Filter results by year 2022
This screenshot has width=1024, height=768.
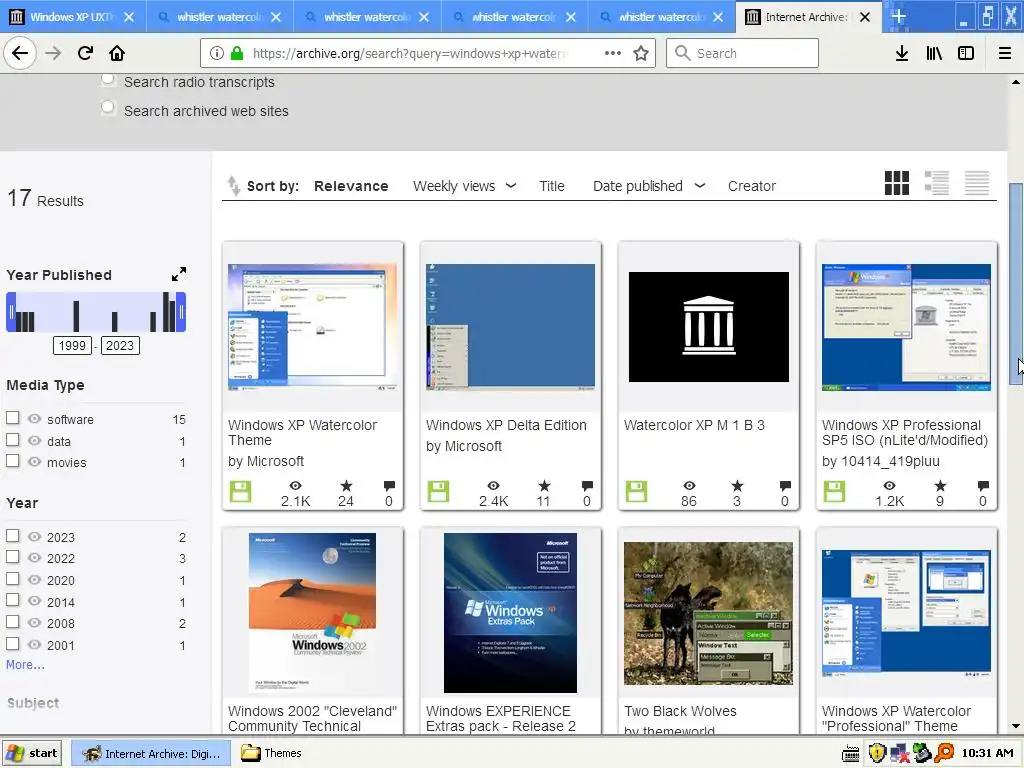[x=12, y=556]
